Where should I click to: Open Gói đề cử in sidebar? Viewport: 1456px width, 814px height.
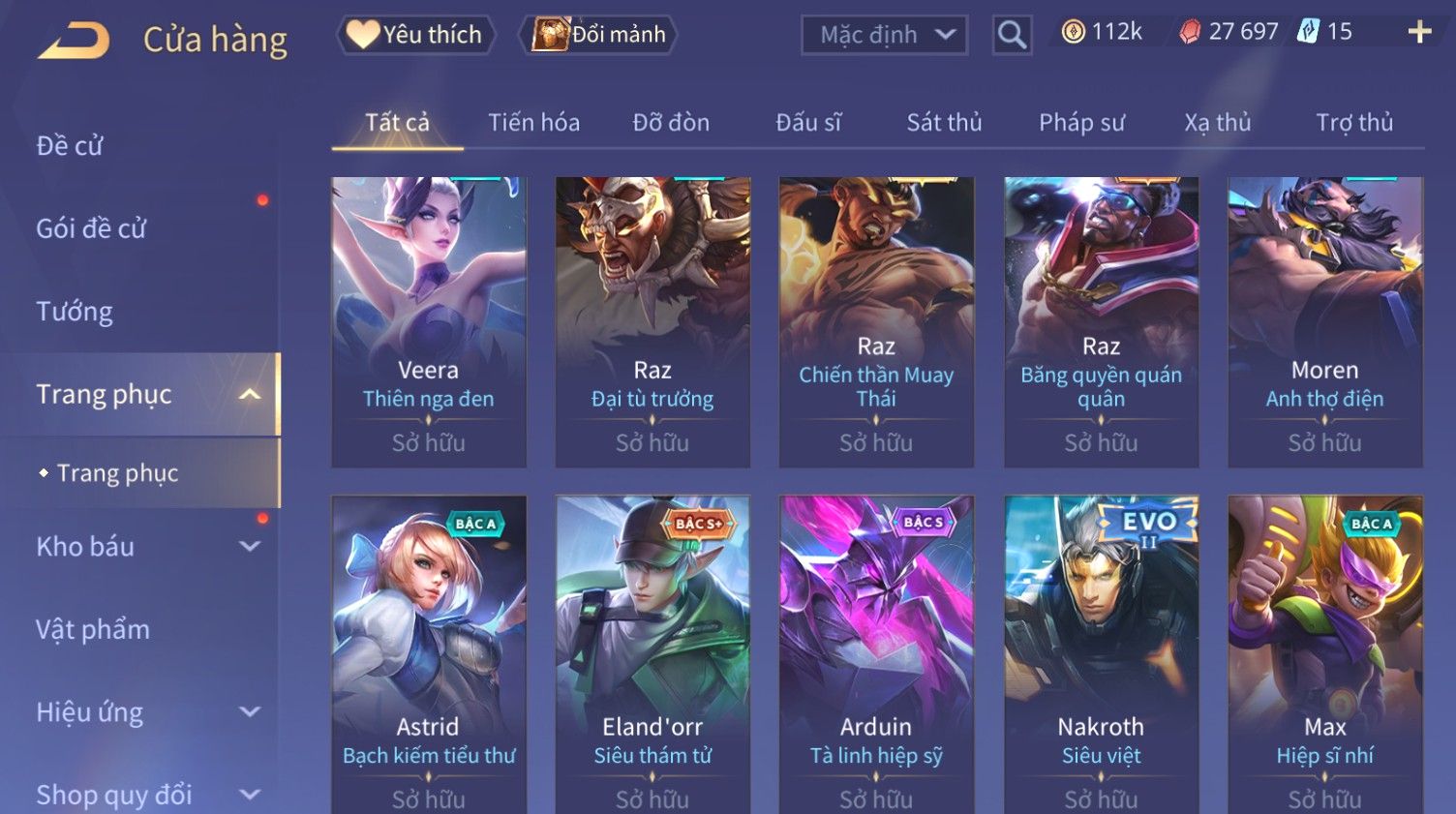[x=91, y=228]
